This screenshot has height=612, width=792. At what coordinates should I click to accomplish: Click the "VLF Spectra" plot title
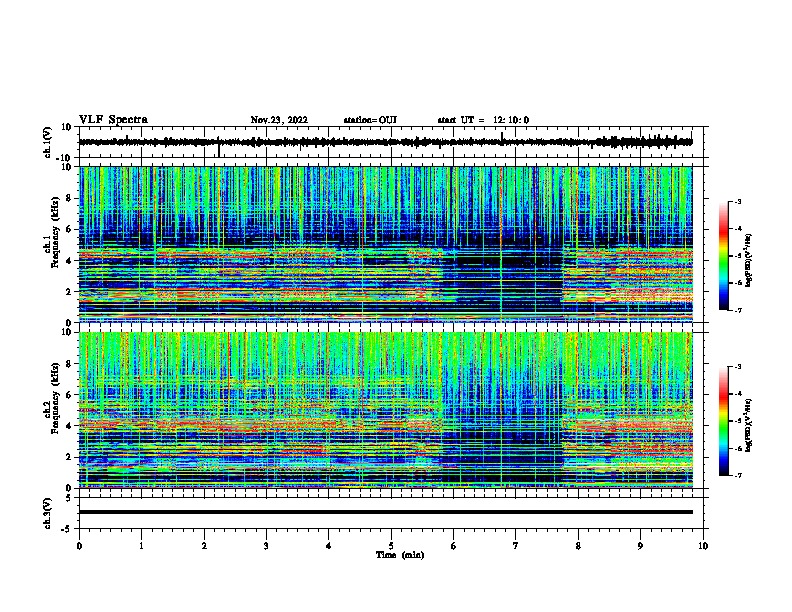113,120
